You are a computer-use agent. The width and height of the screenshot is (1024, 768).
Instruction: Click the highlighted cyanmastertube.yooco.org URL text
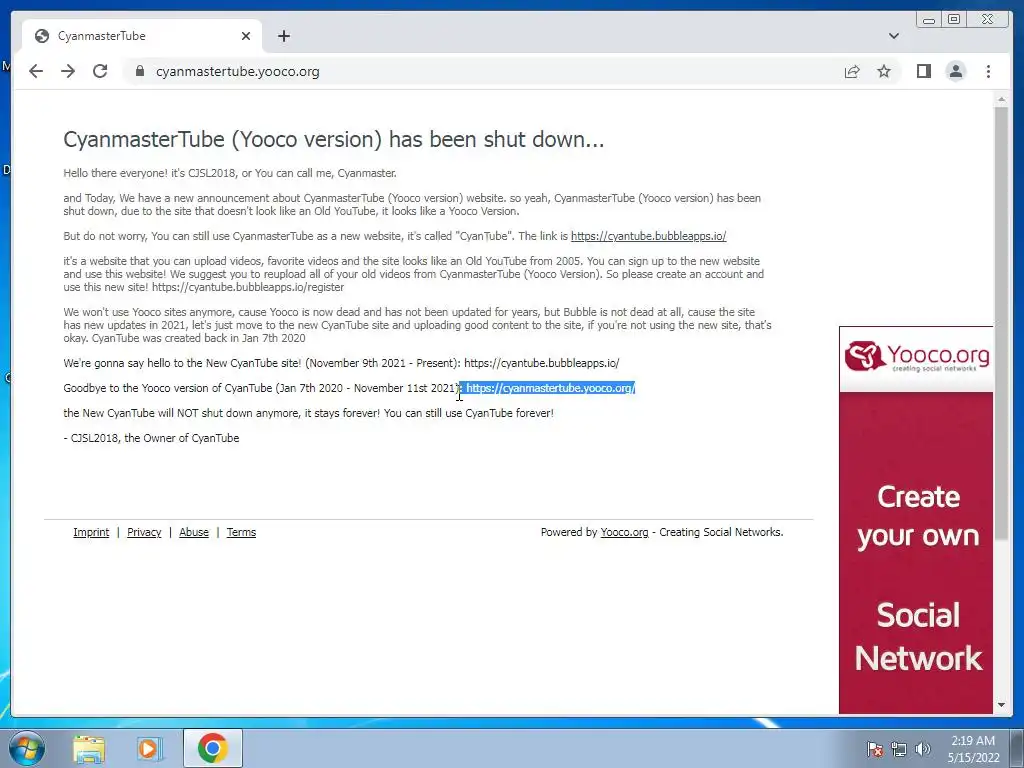[x=550, y=388]
